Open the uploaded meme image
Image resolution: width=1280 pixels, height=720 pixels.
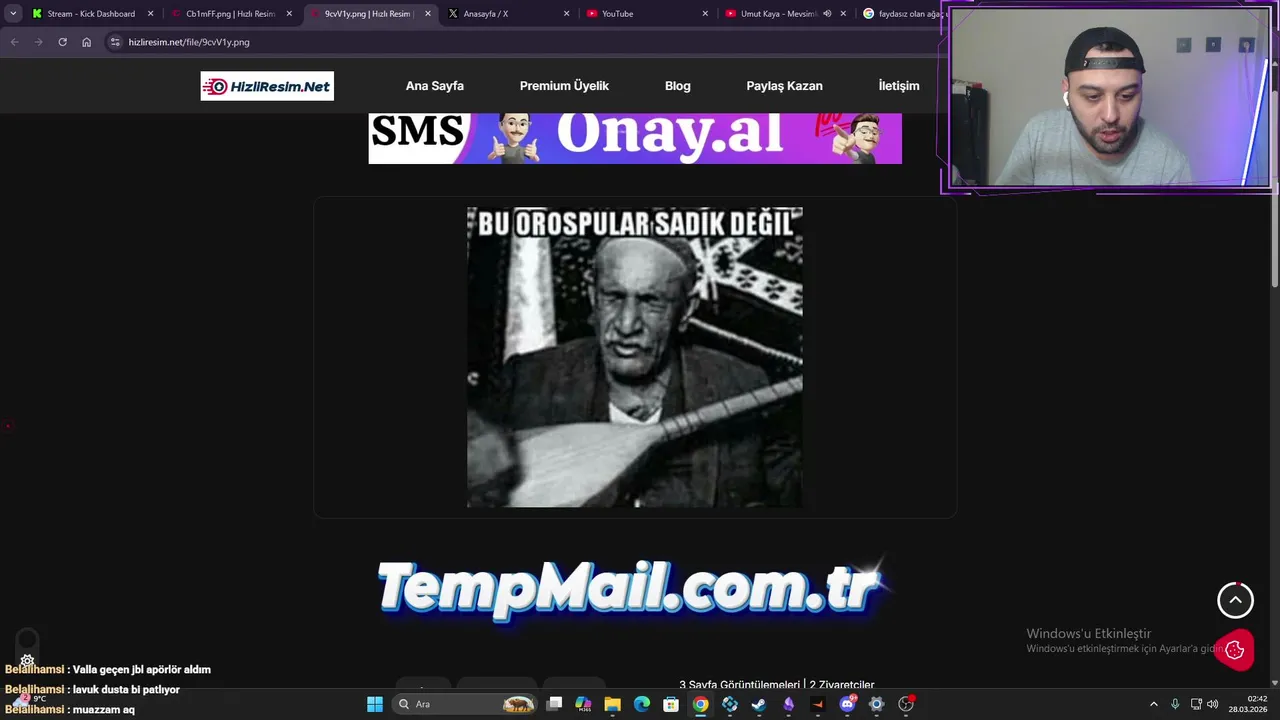click(x=635, y=357)
